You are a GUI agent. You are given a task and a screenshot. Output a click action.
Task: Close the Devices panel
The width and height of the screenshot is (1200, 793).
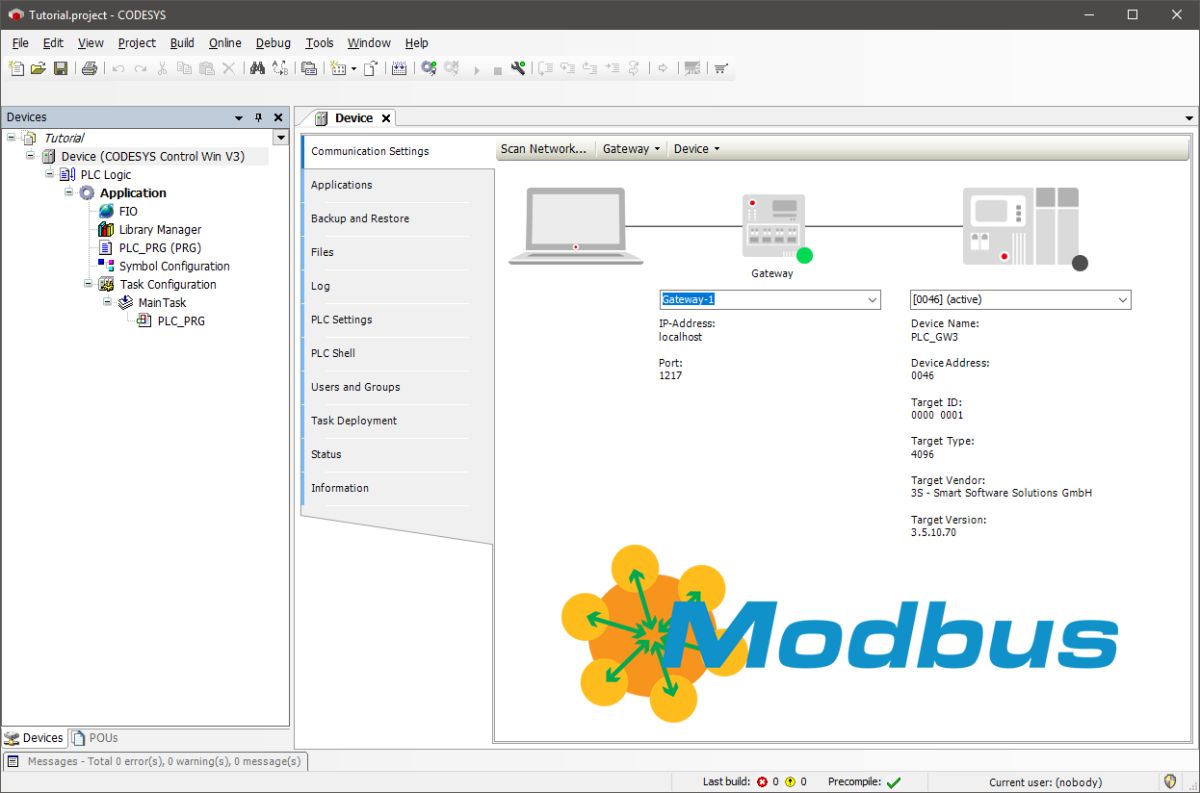(278, 117)
